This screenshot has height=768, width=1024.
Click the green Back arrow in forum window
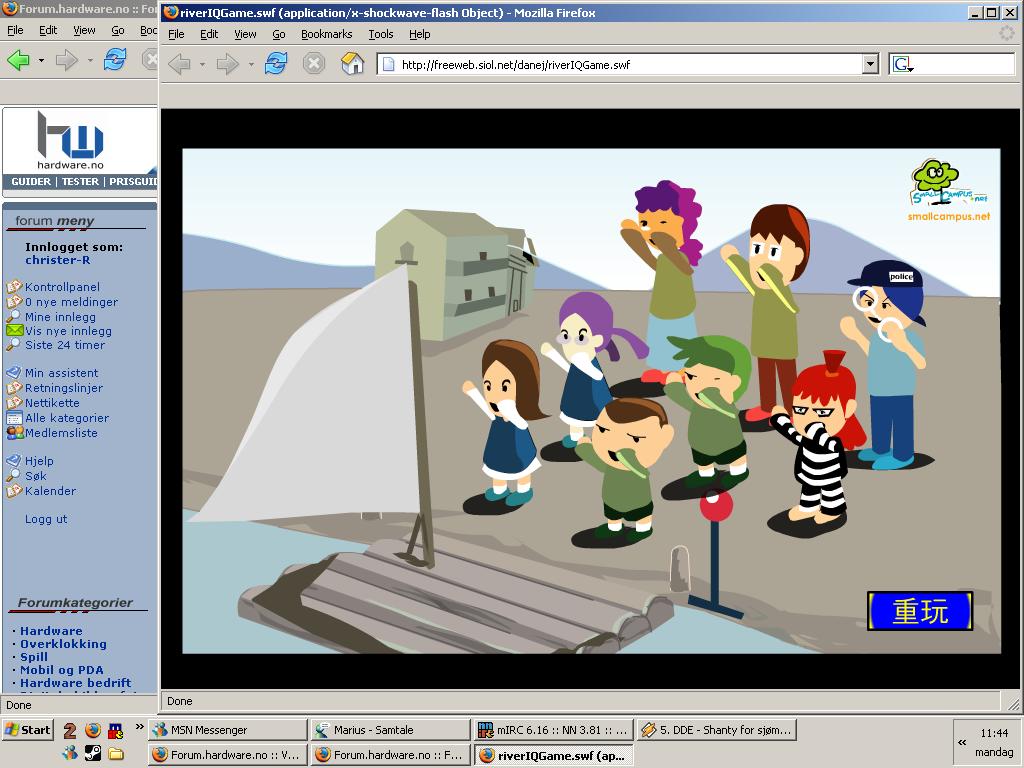18,60
